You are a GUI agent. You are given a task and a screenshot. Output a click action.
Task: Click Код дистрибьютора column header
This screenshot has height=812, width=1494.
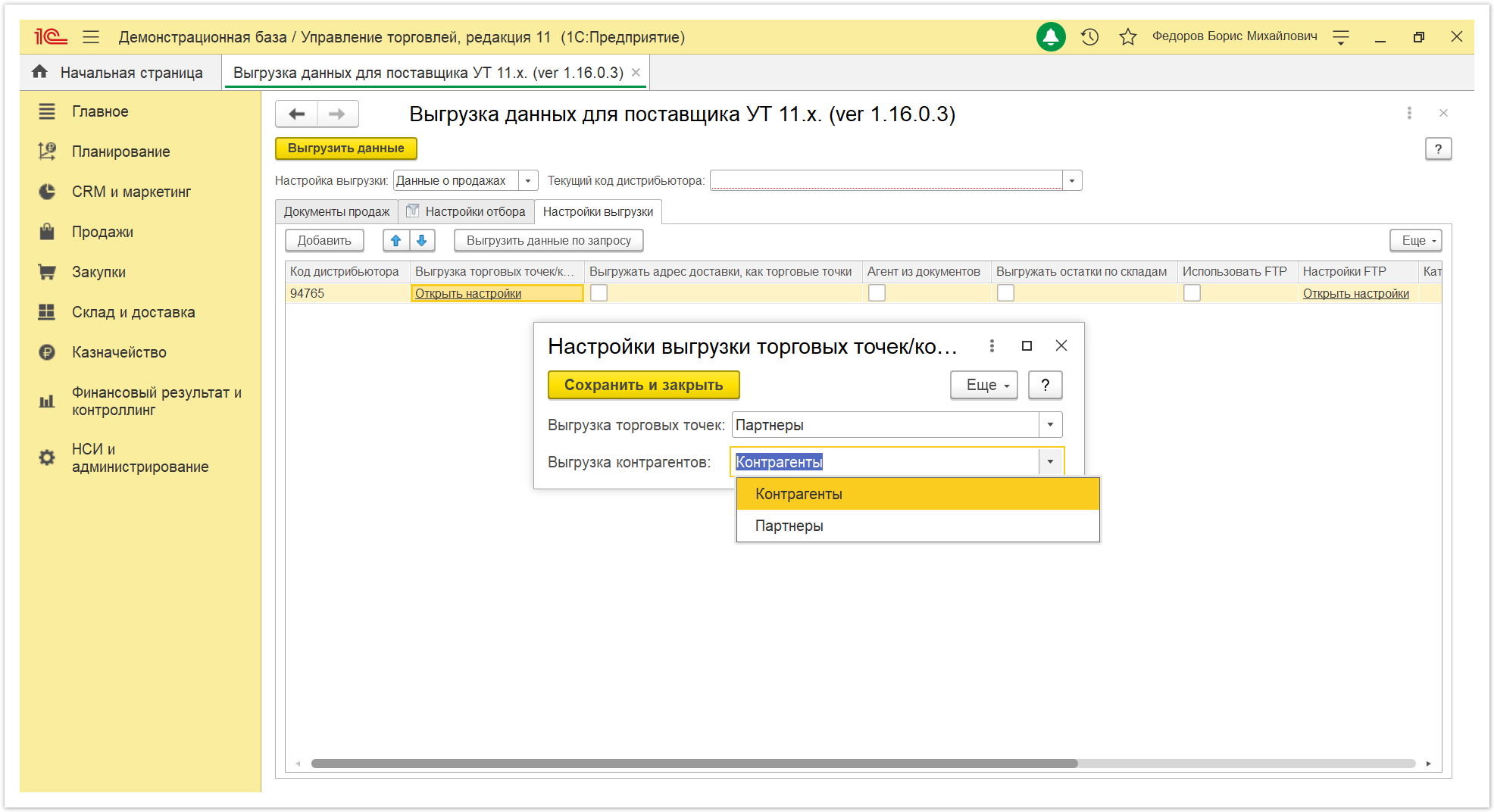click(348, 271)
